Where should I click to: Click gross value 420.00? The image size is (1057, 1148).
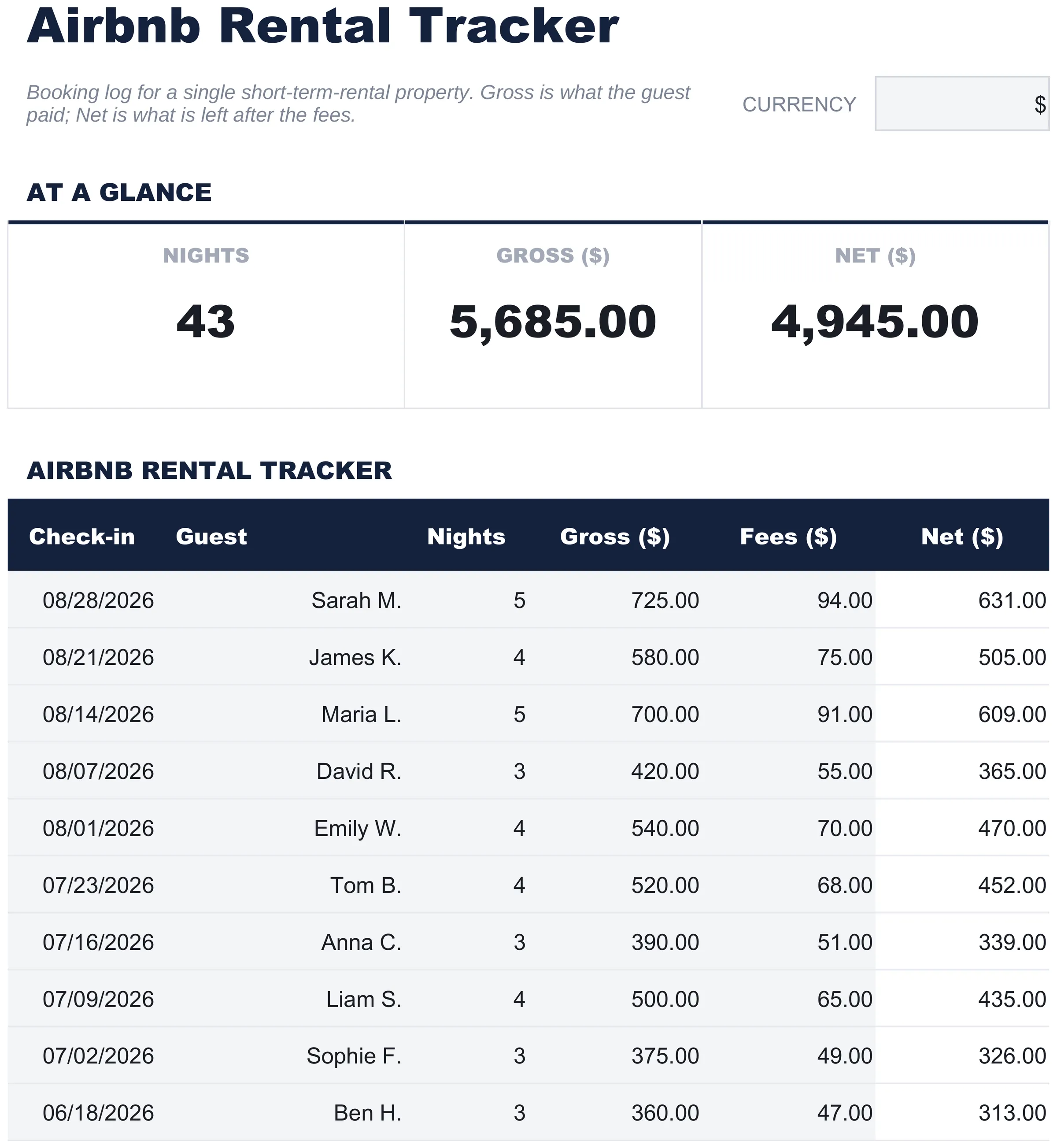pos(665,771)
